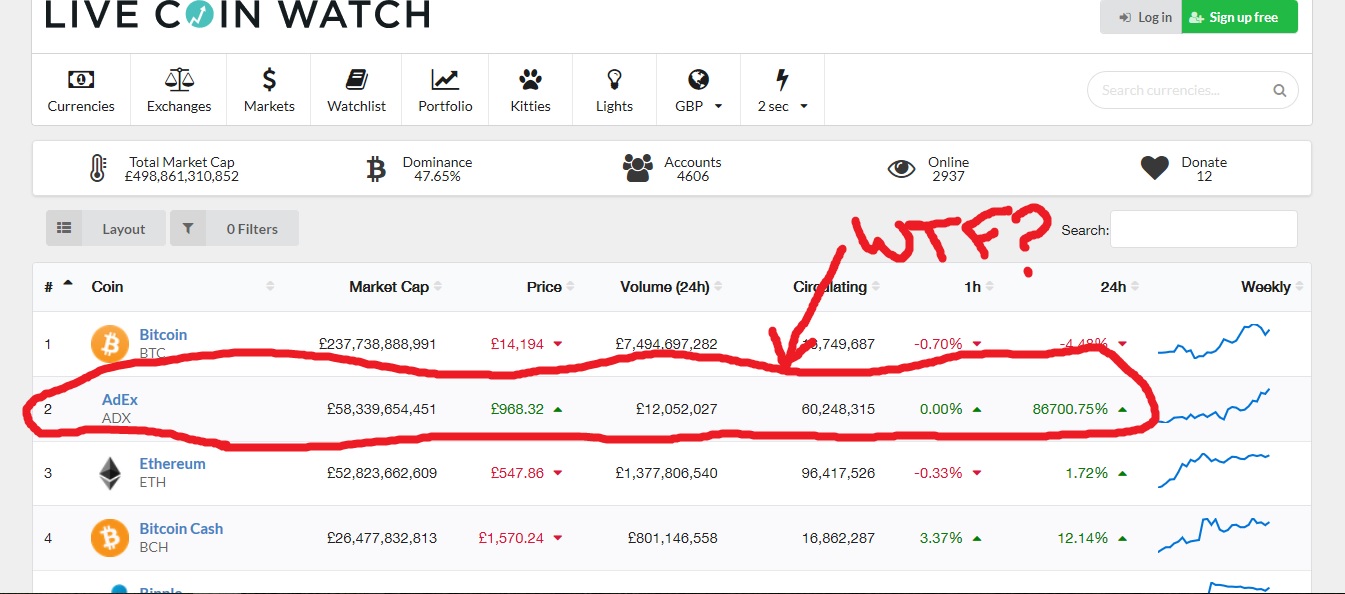
Task: Click Bitcoin Cash weekly sparkline chart
Action: click(1214, 534)
